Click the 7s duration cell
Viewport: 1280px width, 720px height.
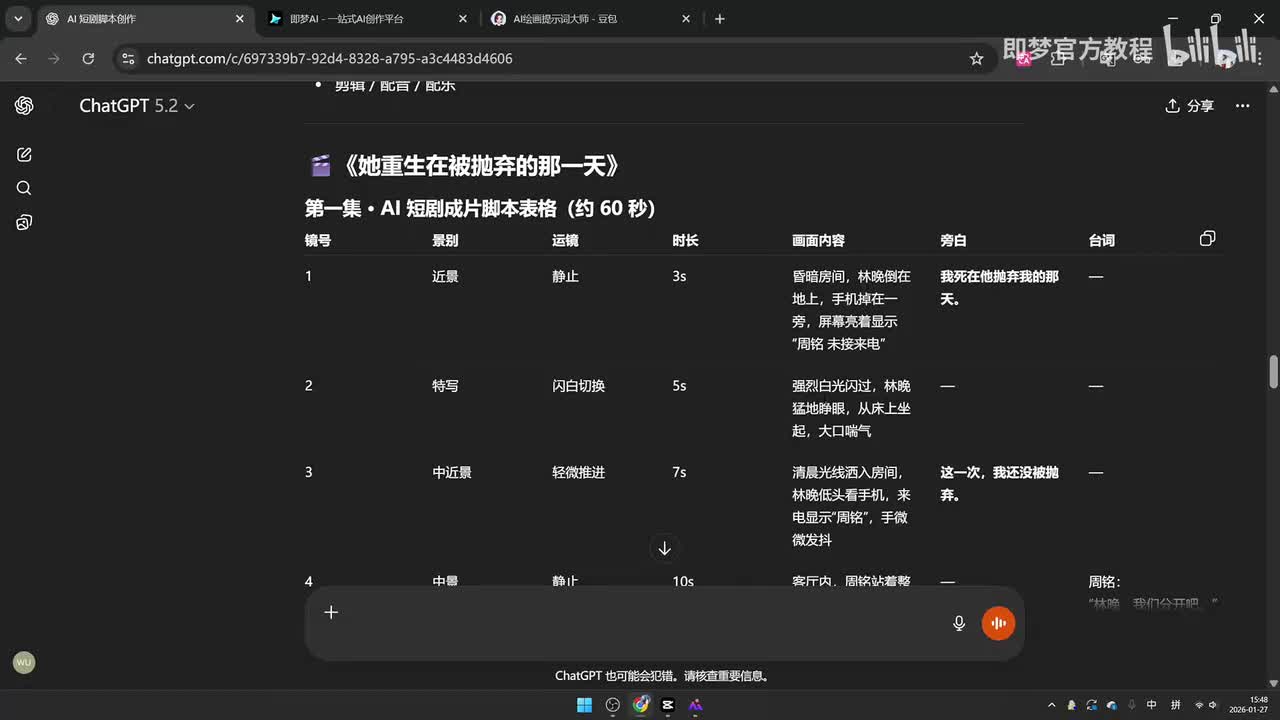679,472
